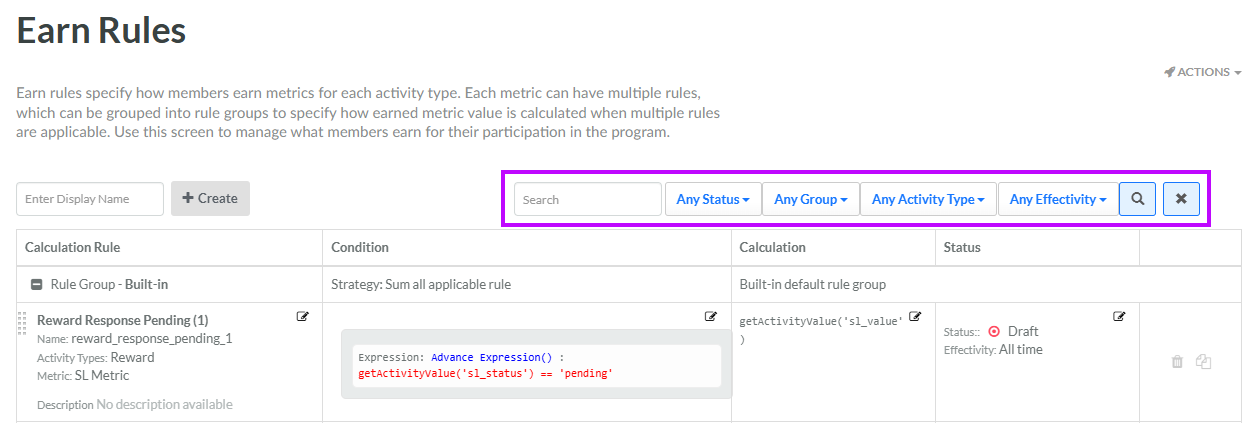
Task: Click the magnifier search button in the filter bar
Action: point(1138,199)
